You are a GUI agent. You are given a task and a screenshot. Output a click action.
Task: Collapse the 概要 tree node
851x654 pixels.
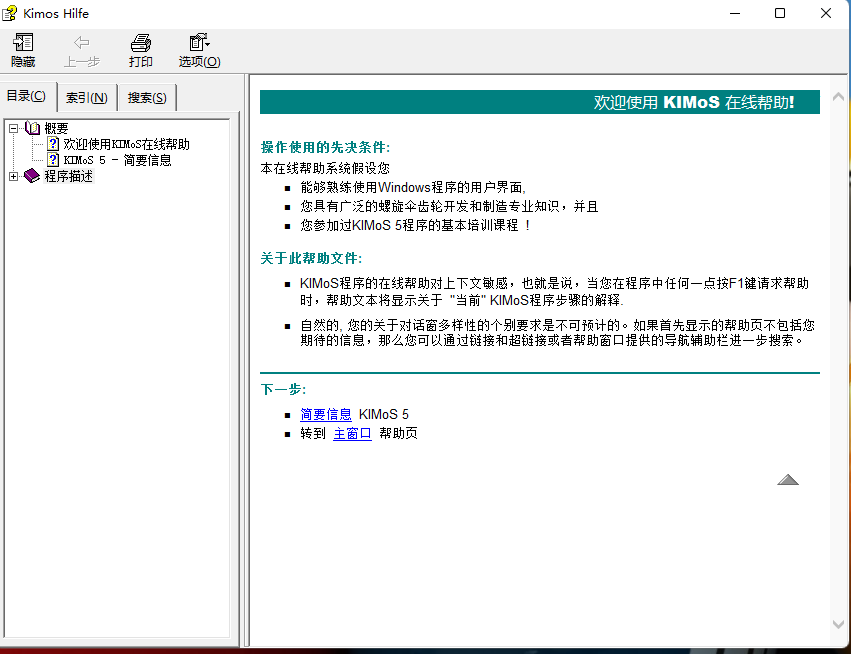[14, 128]
